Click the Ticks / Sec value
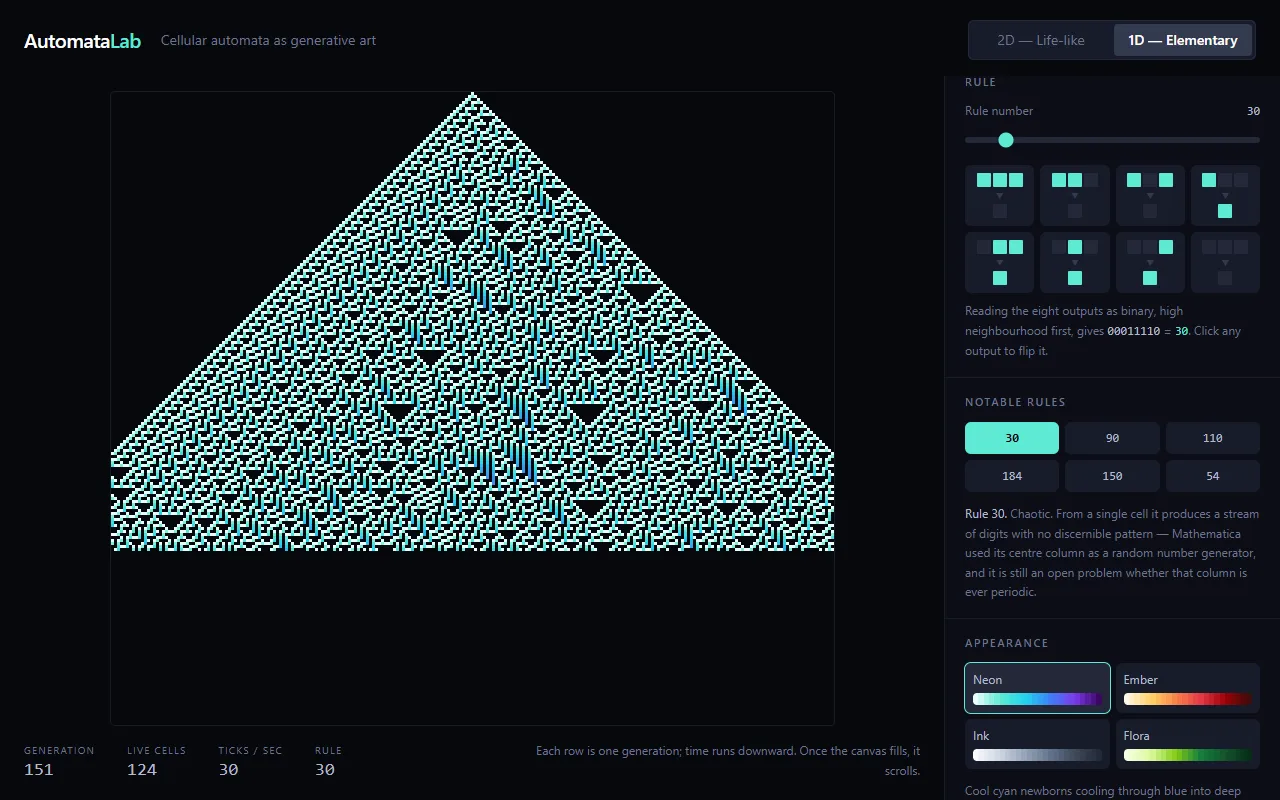1280x800 pixels. point(228,769)
